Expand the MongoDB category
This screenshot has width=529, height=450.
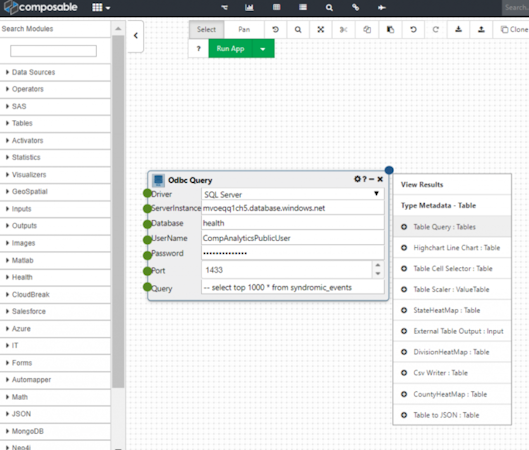click(x=55, y=431)
